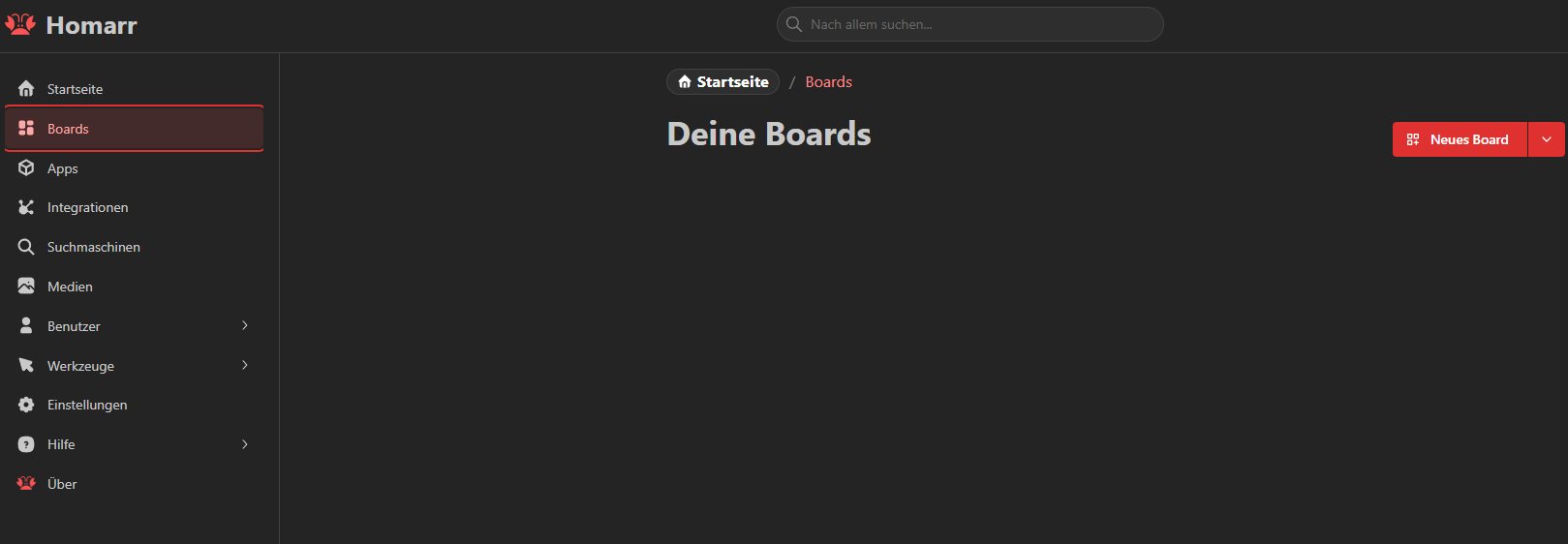Expand the Werkzeuge submenu chevron
Viewport: 1568px width, 544px height.
tap(245, 365)
